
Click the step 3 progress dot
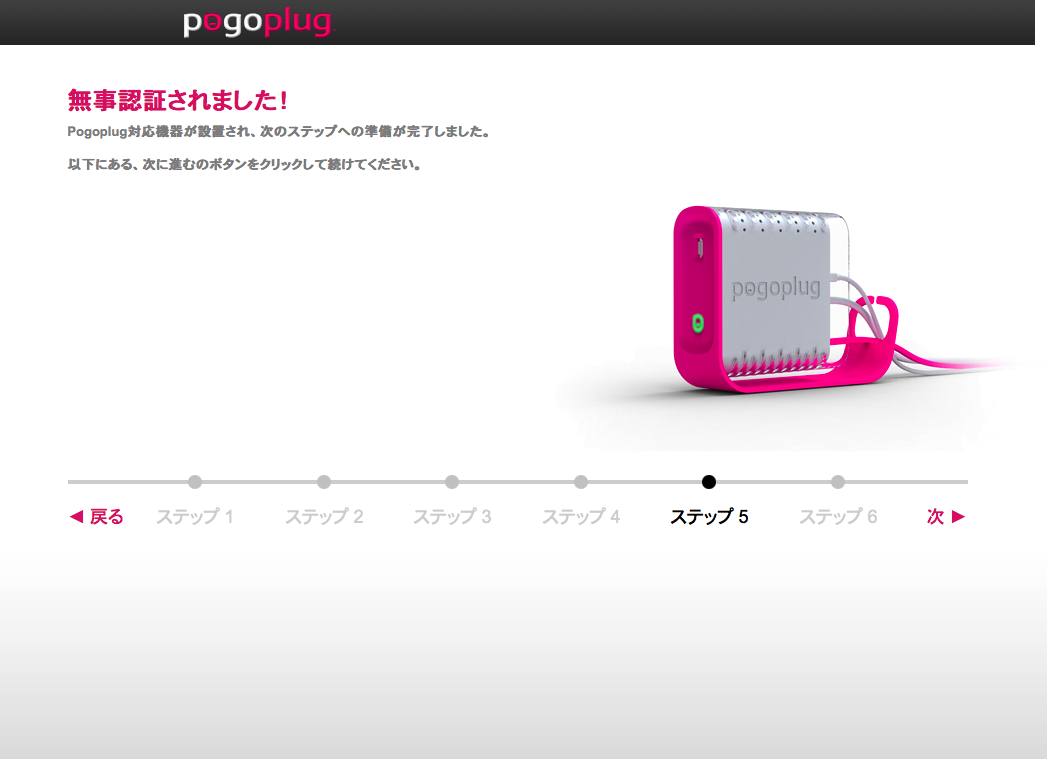[x=452, y=482]
